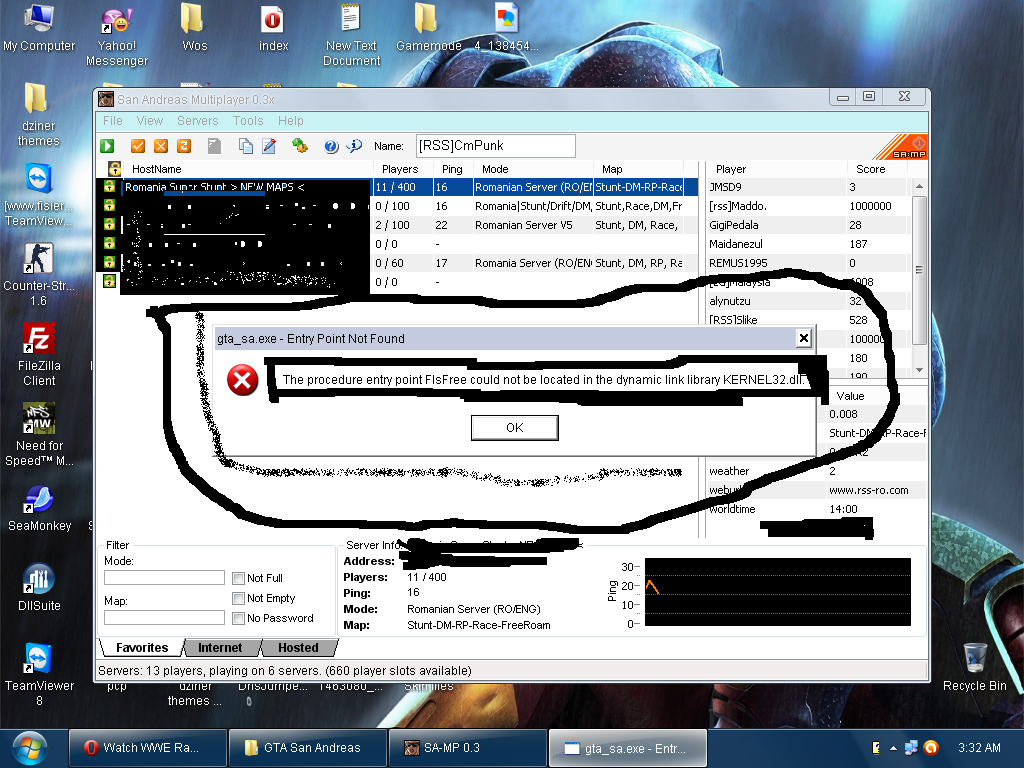
Task: Close the Entry Point Not Found dialog
Action: point(804,338)
